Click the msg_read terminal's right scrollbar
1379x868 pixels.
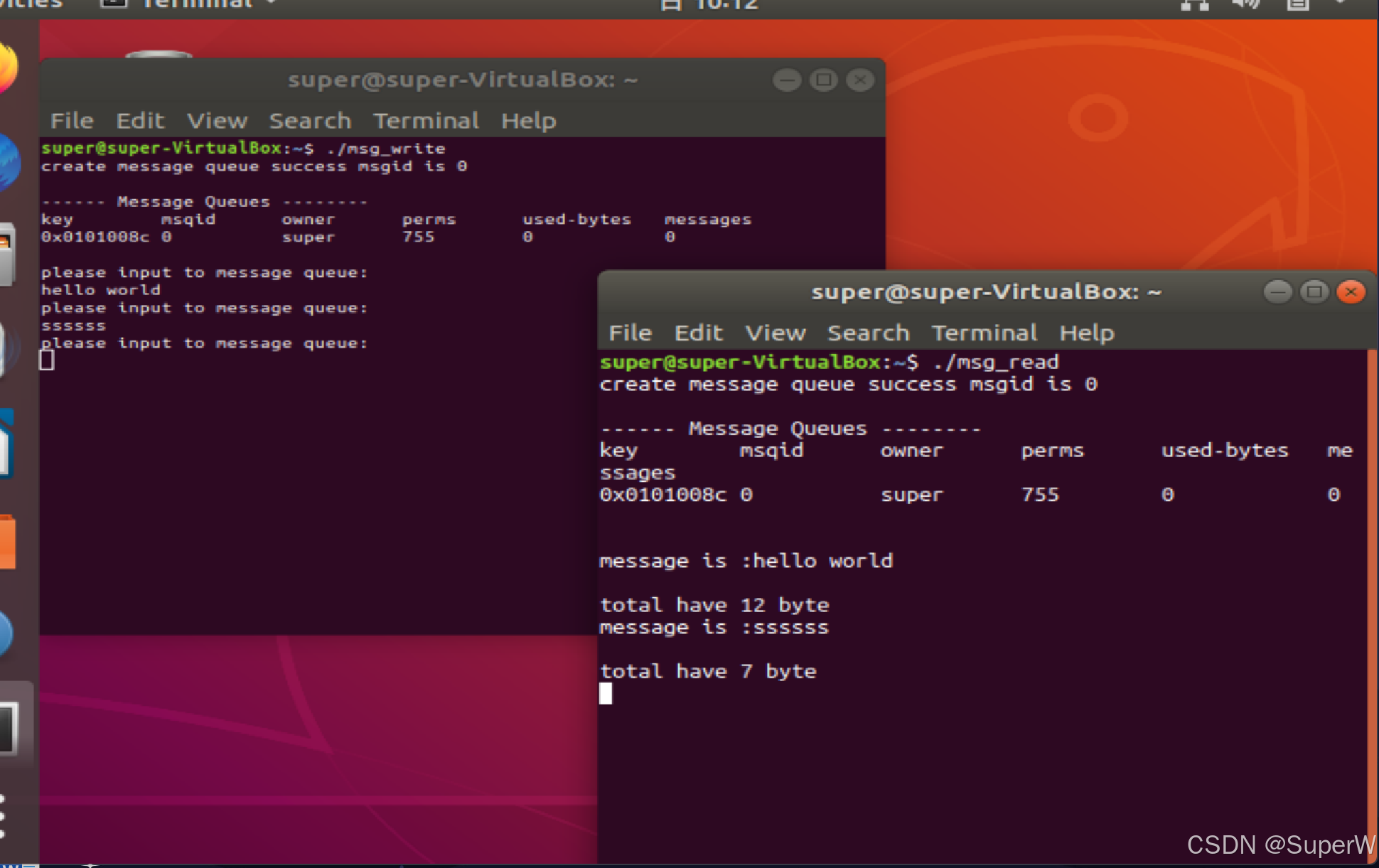coord(1372,604)
